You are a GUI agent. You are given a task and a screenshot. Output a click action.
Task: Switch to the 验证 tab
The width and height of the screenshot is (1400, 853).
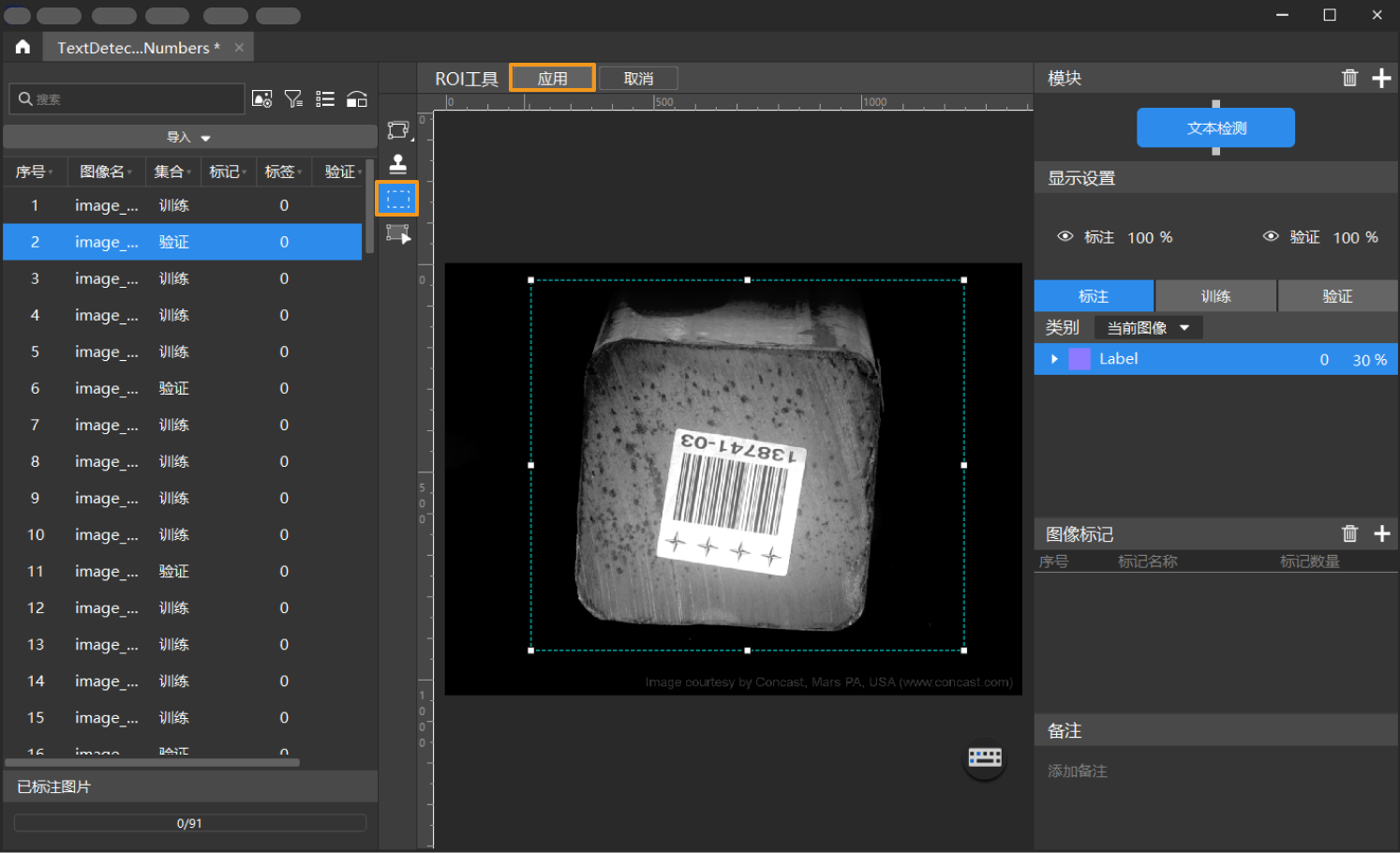(1337, 296)
